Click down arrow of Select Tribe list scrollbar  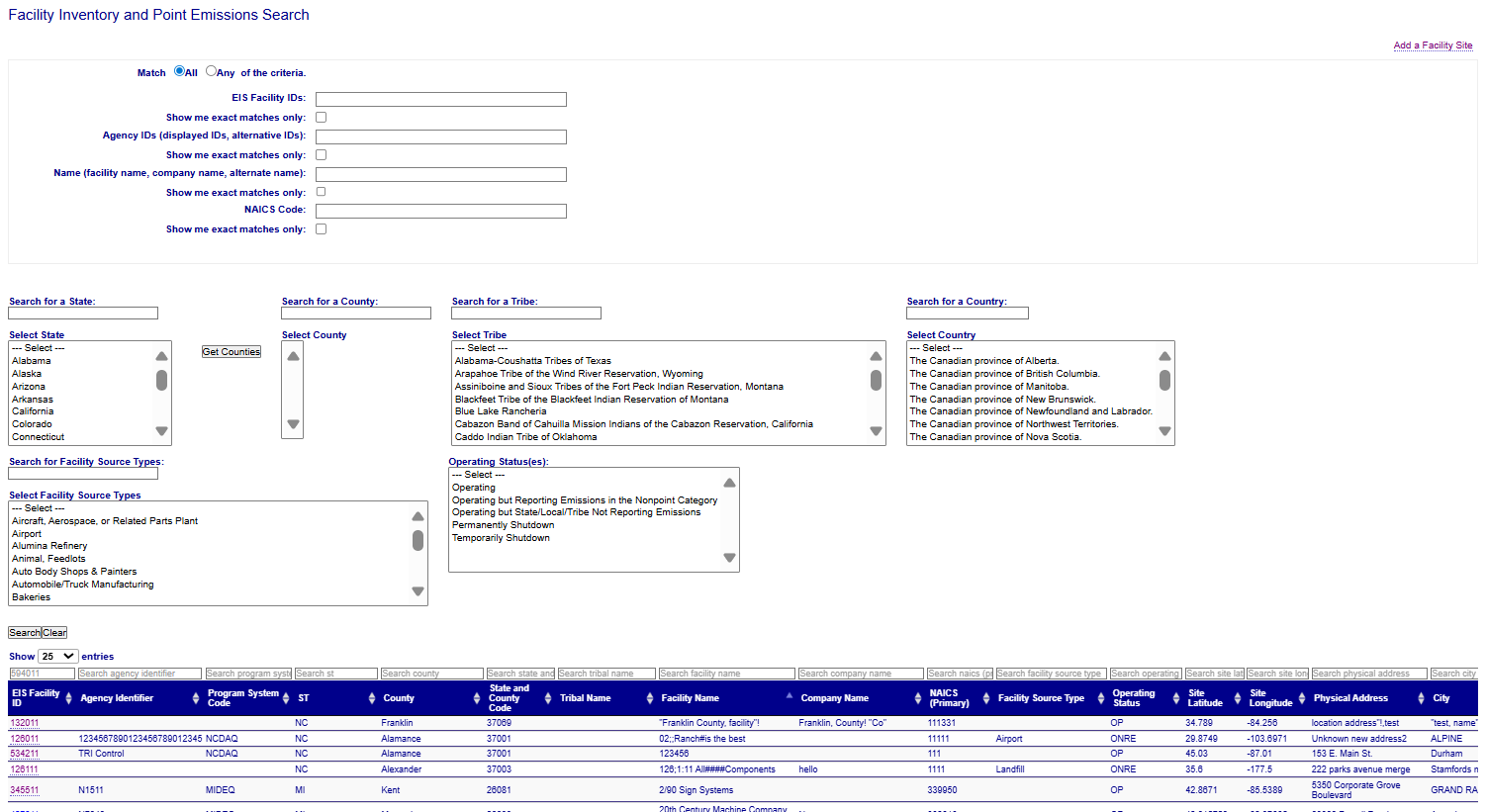click(x=876, y=431)
